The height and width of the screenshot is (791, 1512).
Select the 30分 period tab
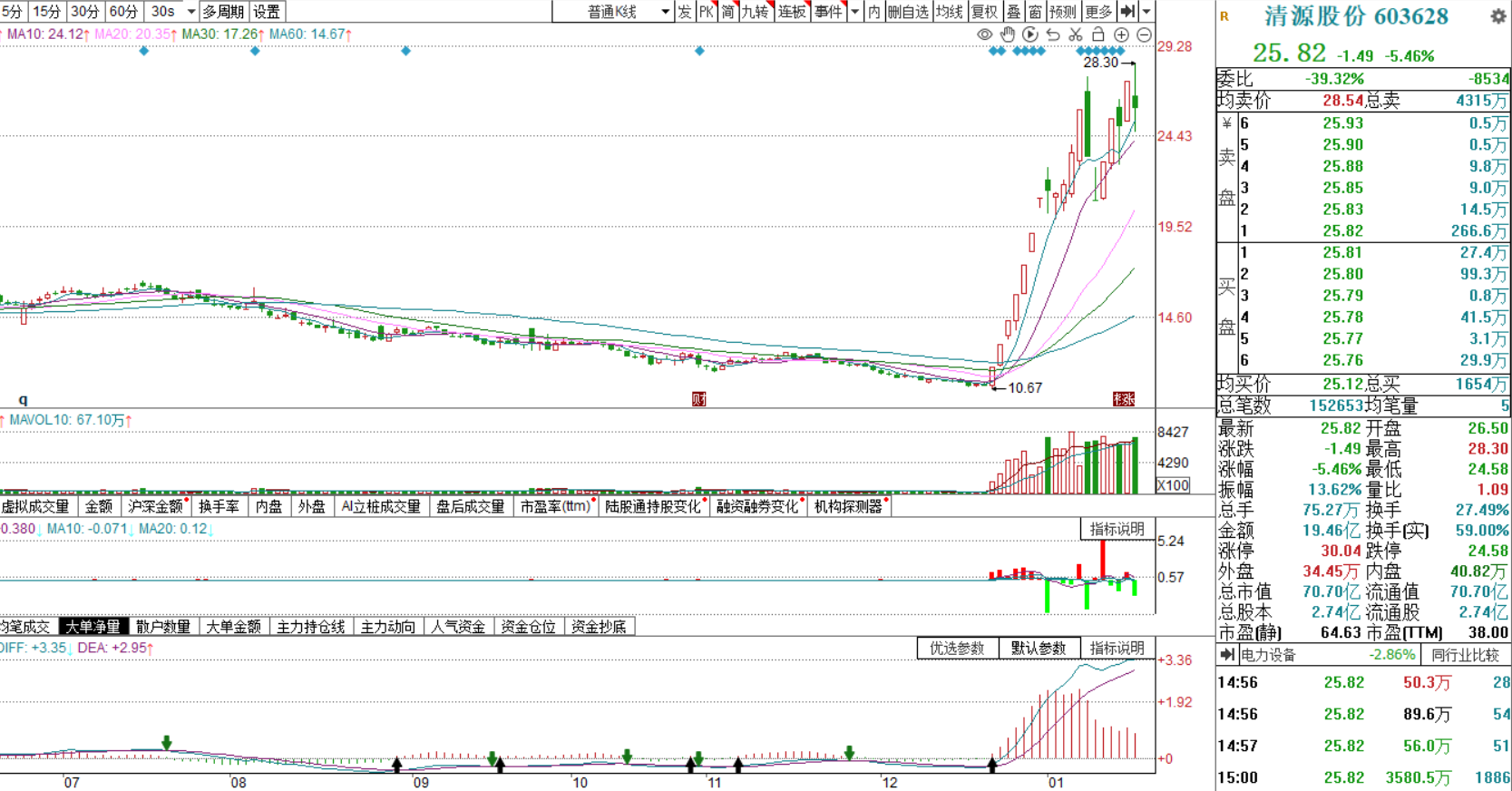point(85,11)
